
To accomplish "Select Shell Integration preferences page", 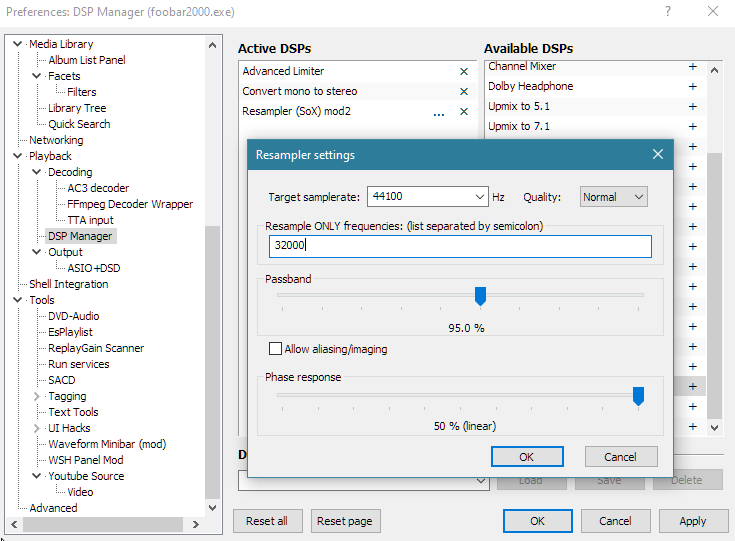I will click(68, 284).
